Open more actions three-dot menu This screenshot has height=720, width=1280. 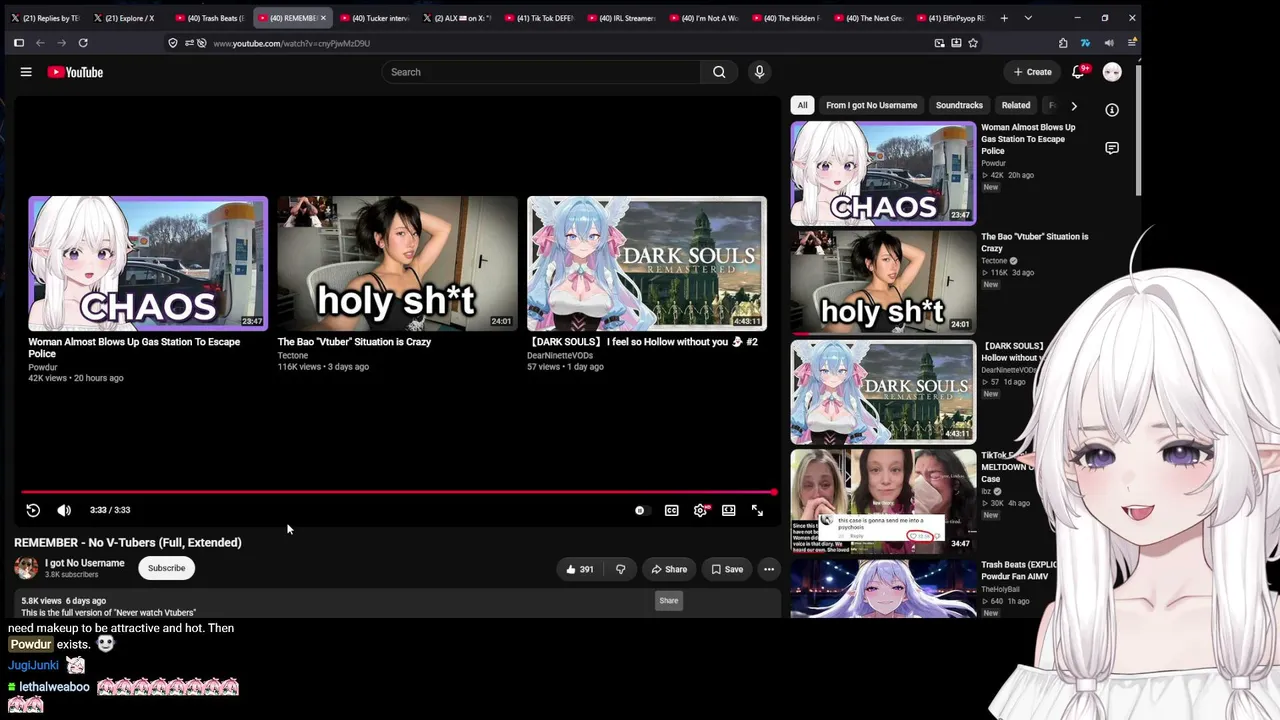pyautogui.click(x=769, y=569)
